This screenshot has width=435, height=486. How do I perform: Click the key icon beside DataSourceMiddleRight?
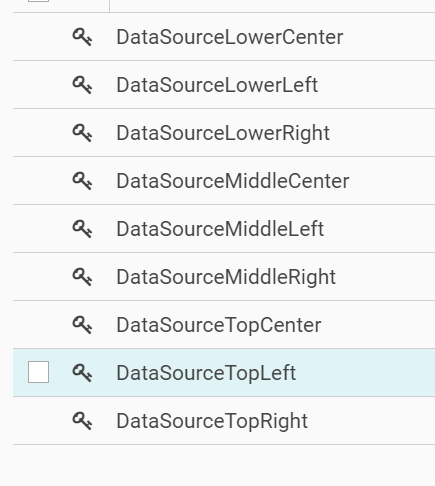pyautogui.click(x=82, y=277)
